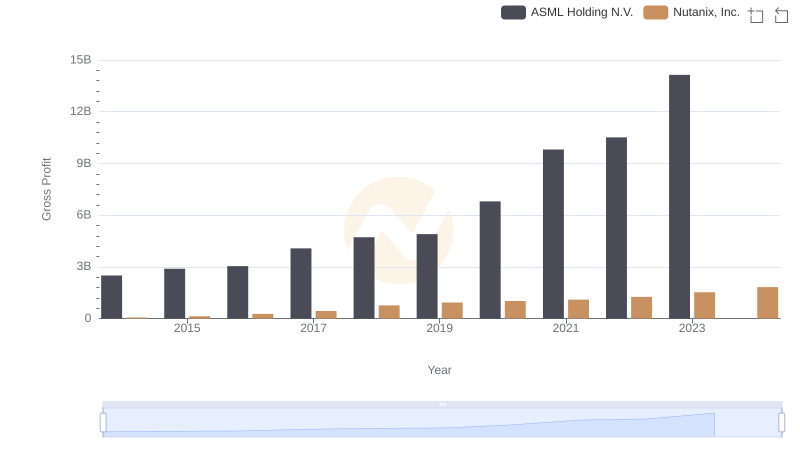Click the Year axis title

pos(439,370)
